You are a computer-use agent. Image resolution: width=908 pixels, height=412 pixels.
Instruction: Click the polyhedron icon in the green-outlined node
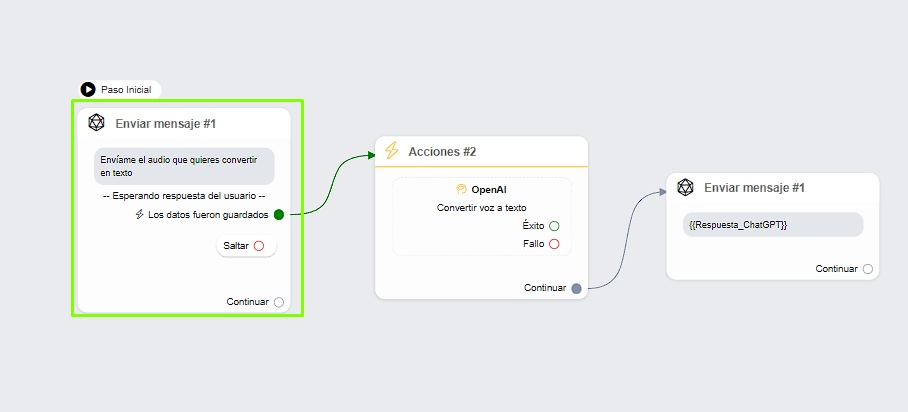(96, 123)
